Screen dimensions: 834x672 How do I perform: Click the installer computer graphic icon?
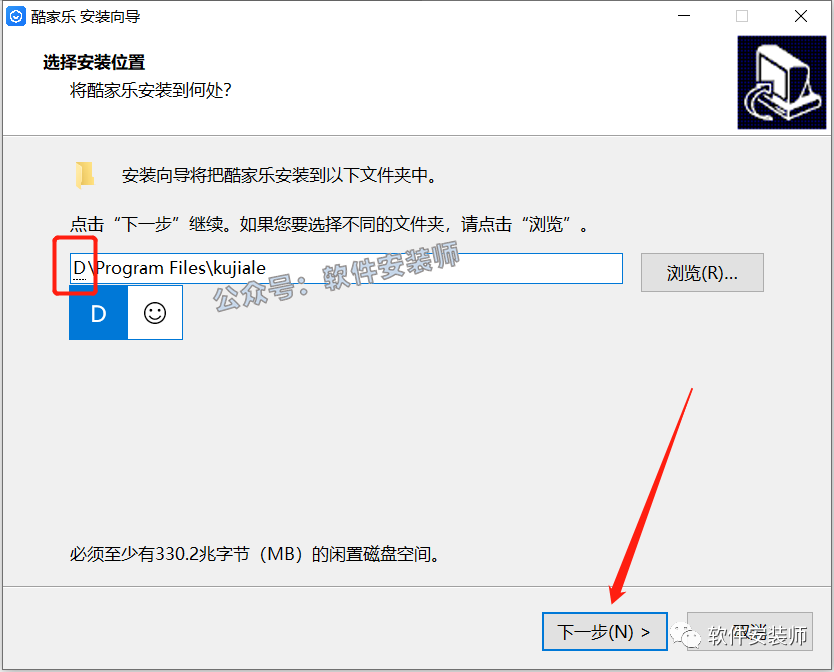[781, 82]
